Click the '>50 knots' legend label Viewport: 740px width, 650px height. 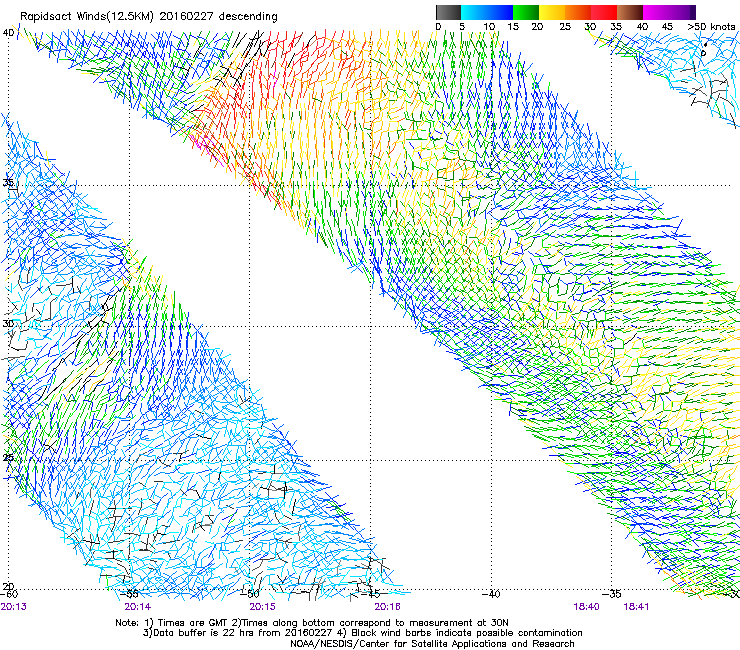pos(711,27)
